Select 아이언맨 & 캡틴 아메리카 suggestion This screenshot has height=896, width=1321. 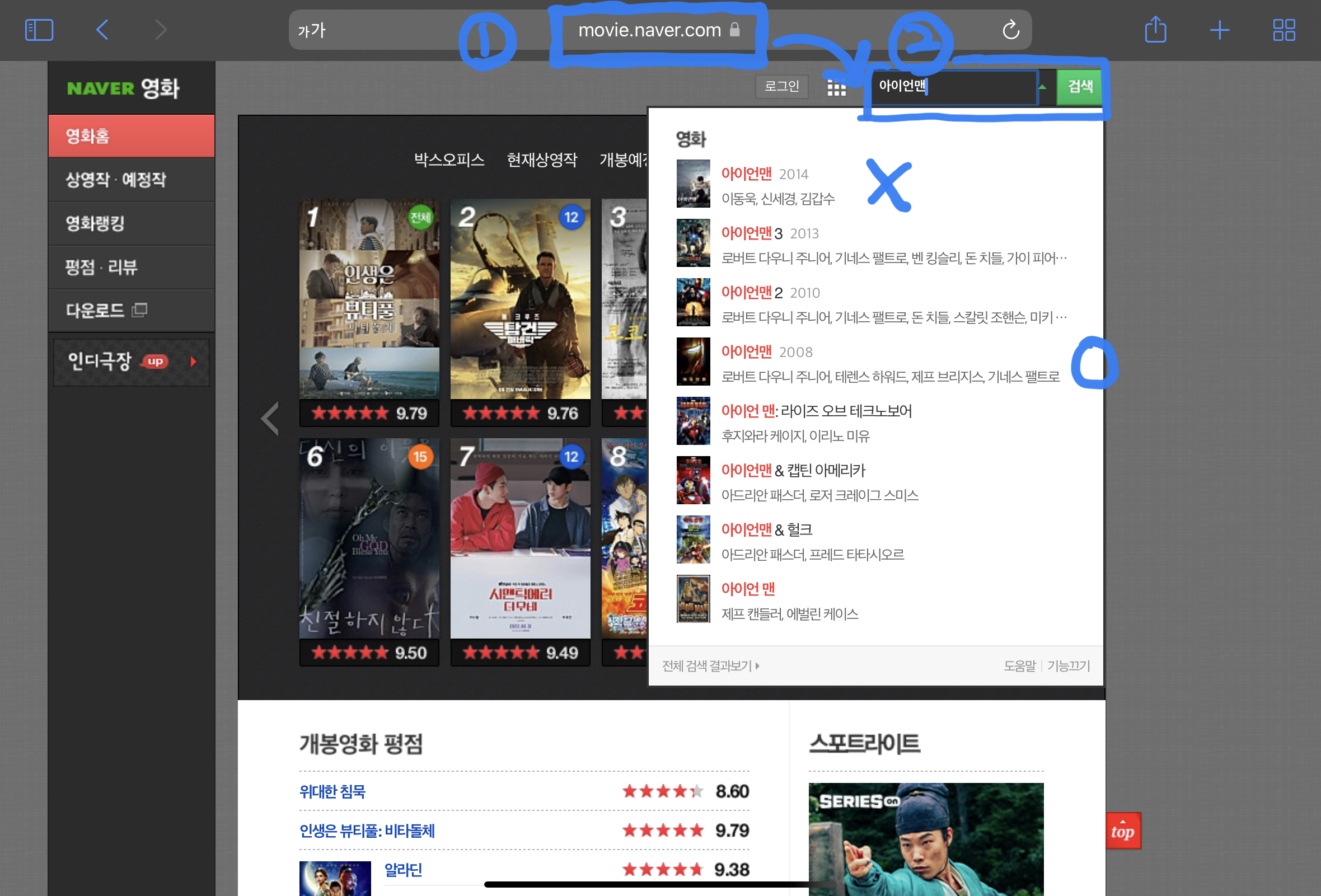[x=875, y=481]
